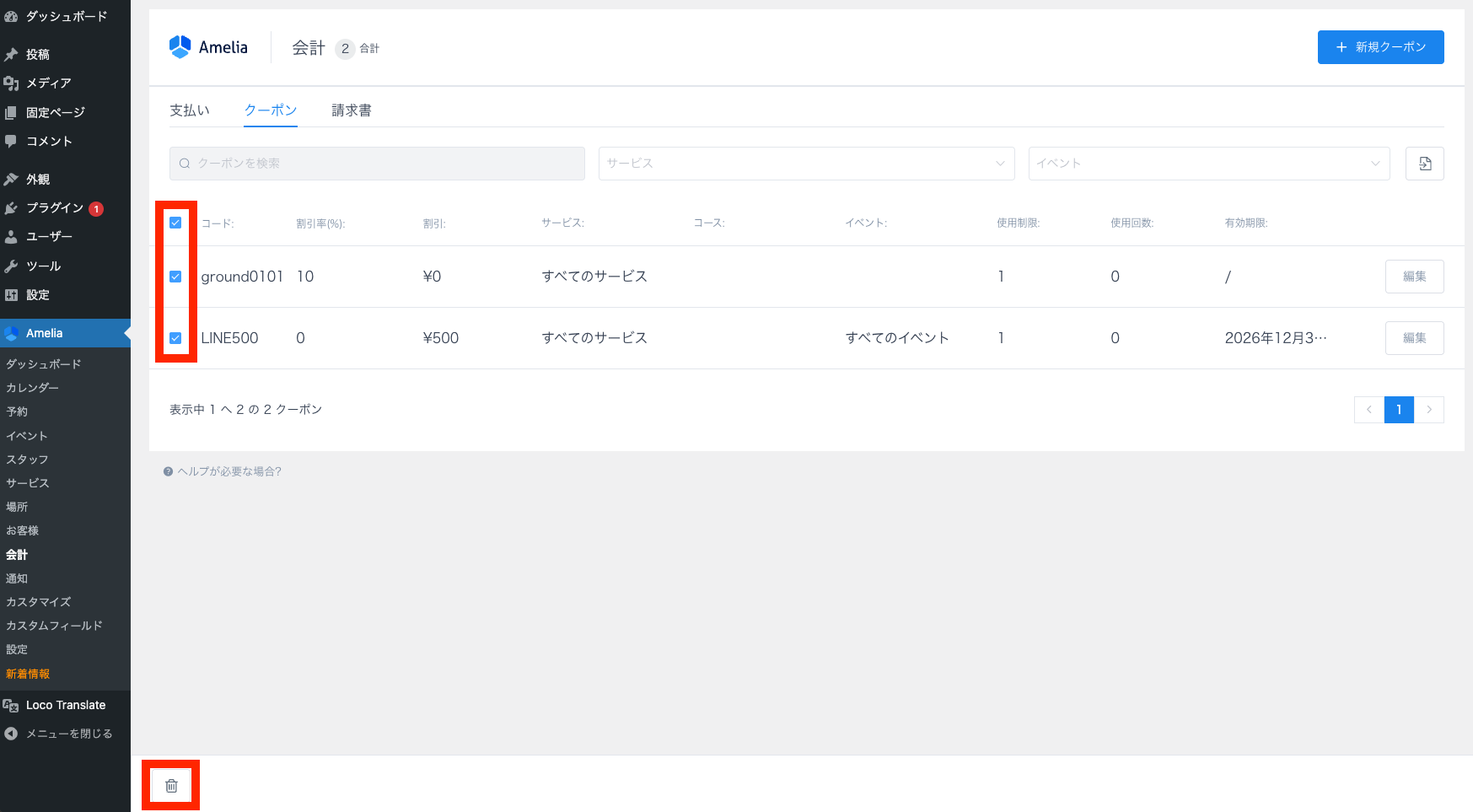Viewport: 1473px width, 812px height.
Task: Click the Amelia logo in header
Action: point(180,47)
